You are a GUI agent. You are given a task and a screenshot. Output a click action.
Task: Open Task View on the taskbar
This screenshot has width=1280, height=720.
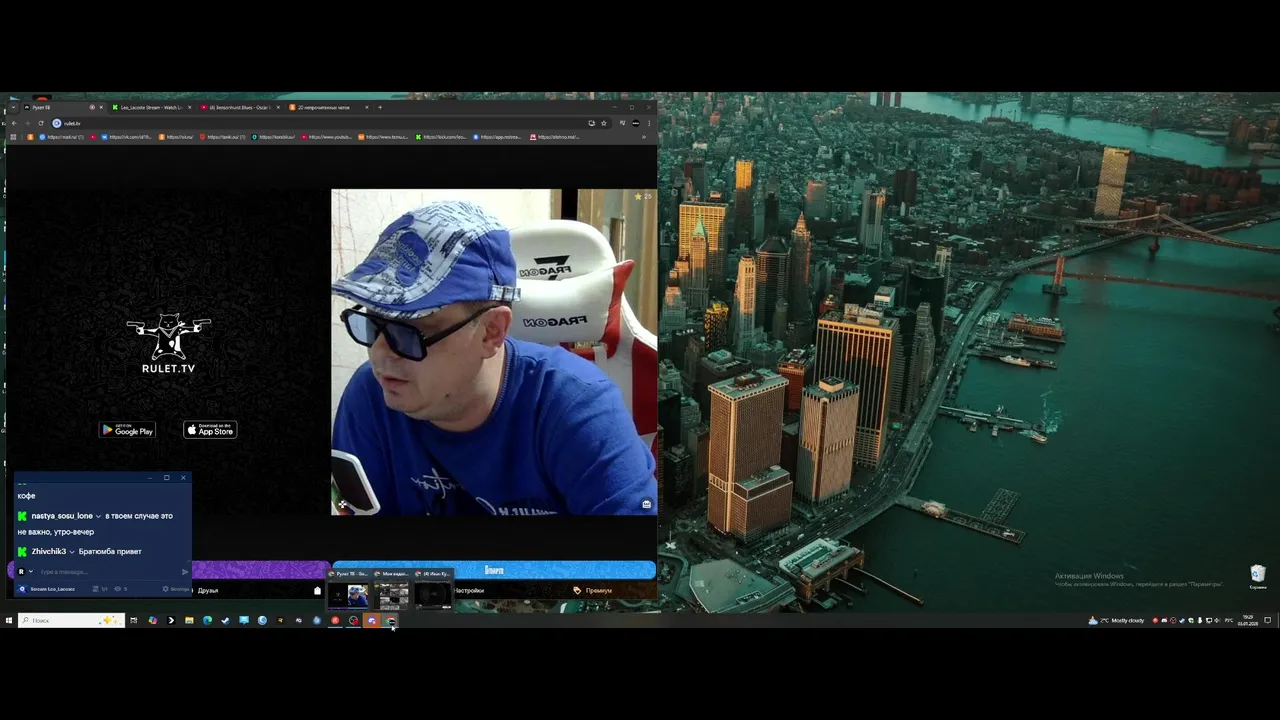pyautogui.click(x=133, y=620)
